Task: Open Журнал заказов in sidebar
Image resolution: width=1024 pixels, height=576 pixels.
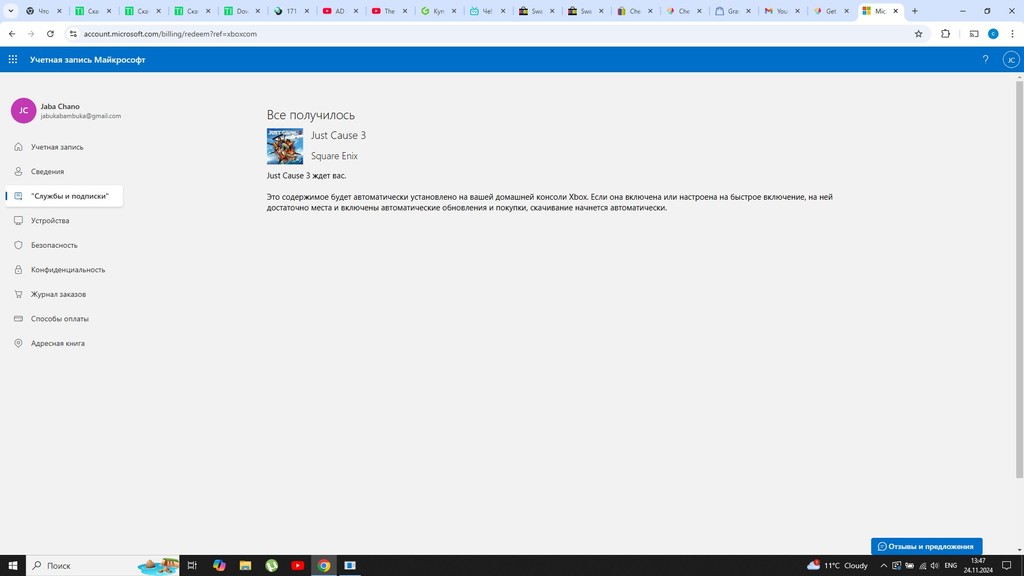Action: tap(64, 294)
